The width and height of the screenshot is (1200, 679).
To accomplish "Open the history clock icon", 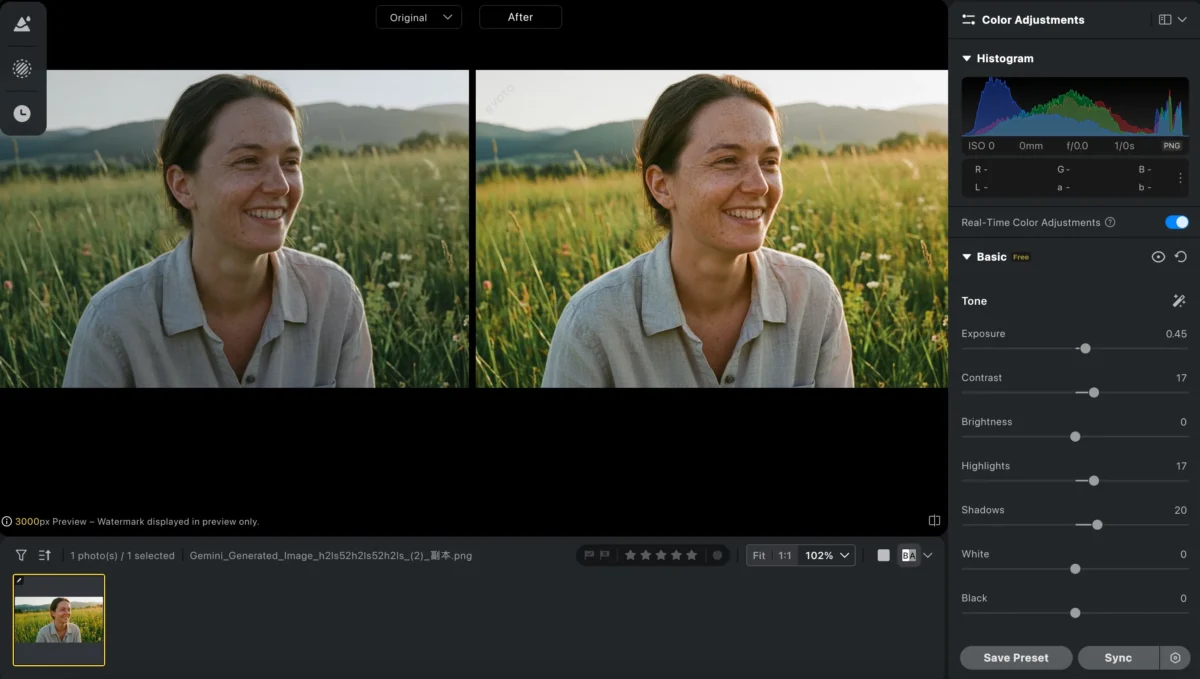I will (x=22, y=114).
